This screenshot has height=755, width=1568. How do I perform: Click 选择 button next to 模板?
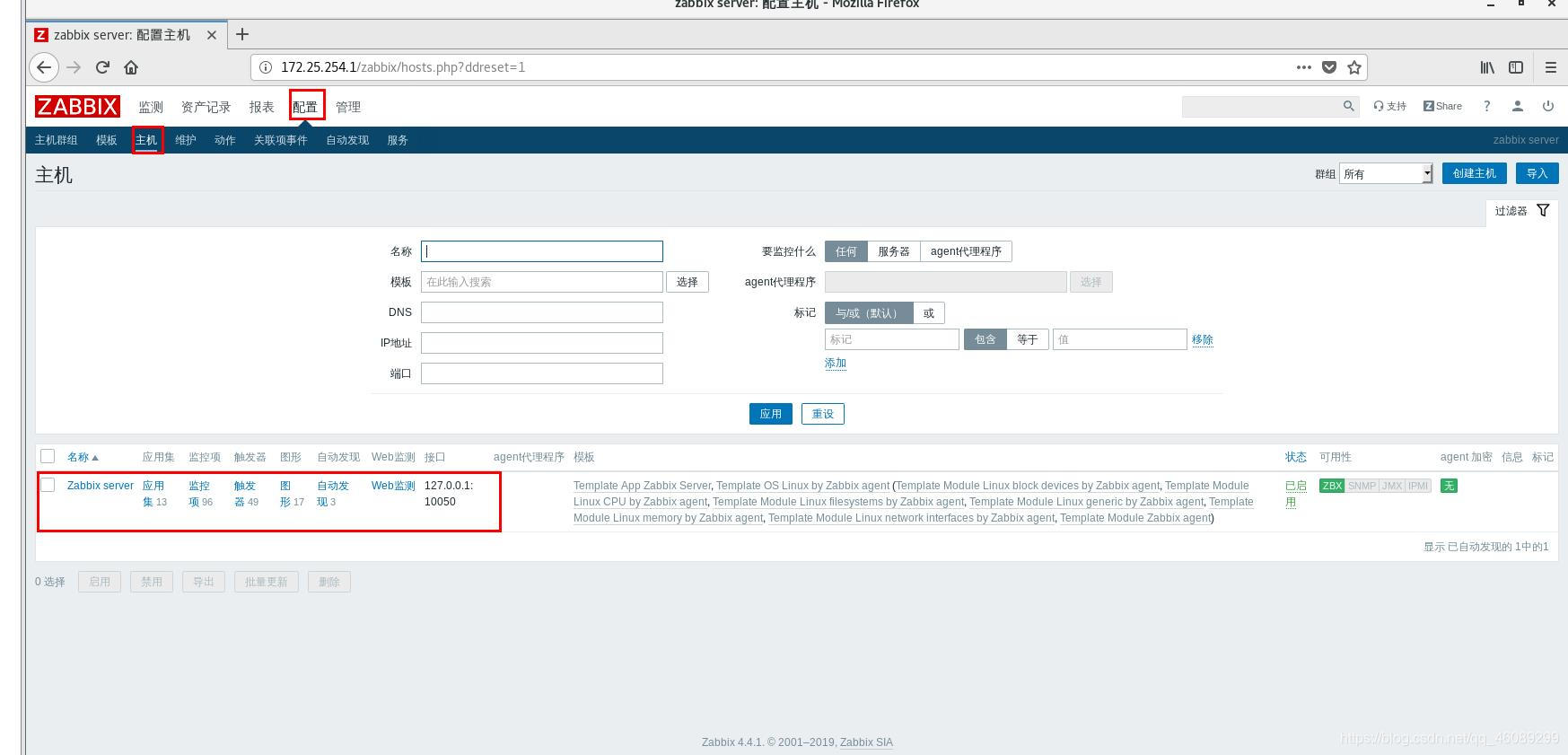[688, 282]
